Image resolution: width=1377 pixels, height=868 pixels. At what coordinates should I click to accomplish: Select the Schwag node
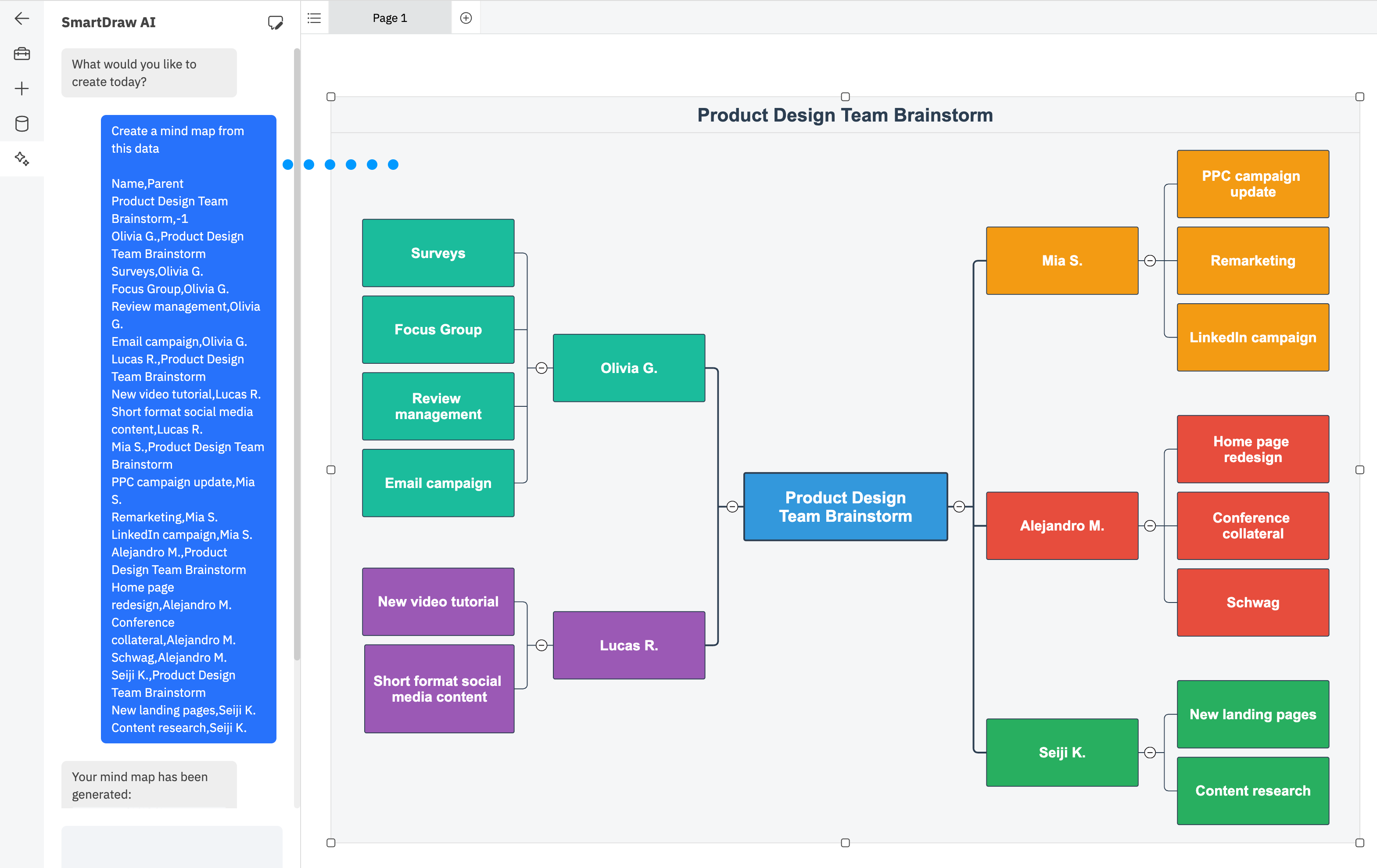1253,603
